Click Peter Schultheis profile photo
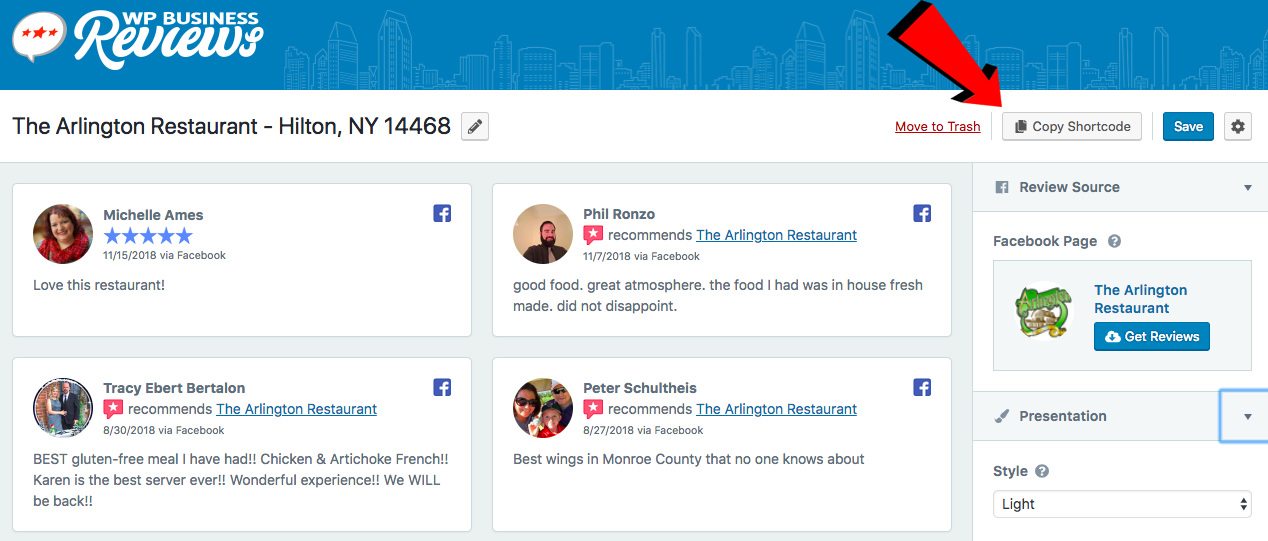1268x541 pixels. coord(543,408)
